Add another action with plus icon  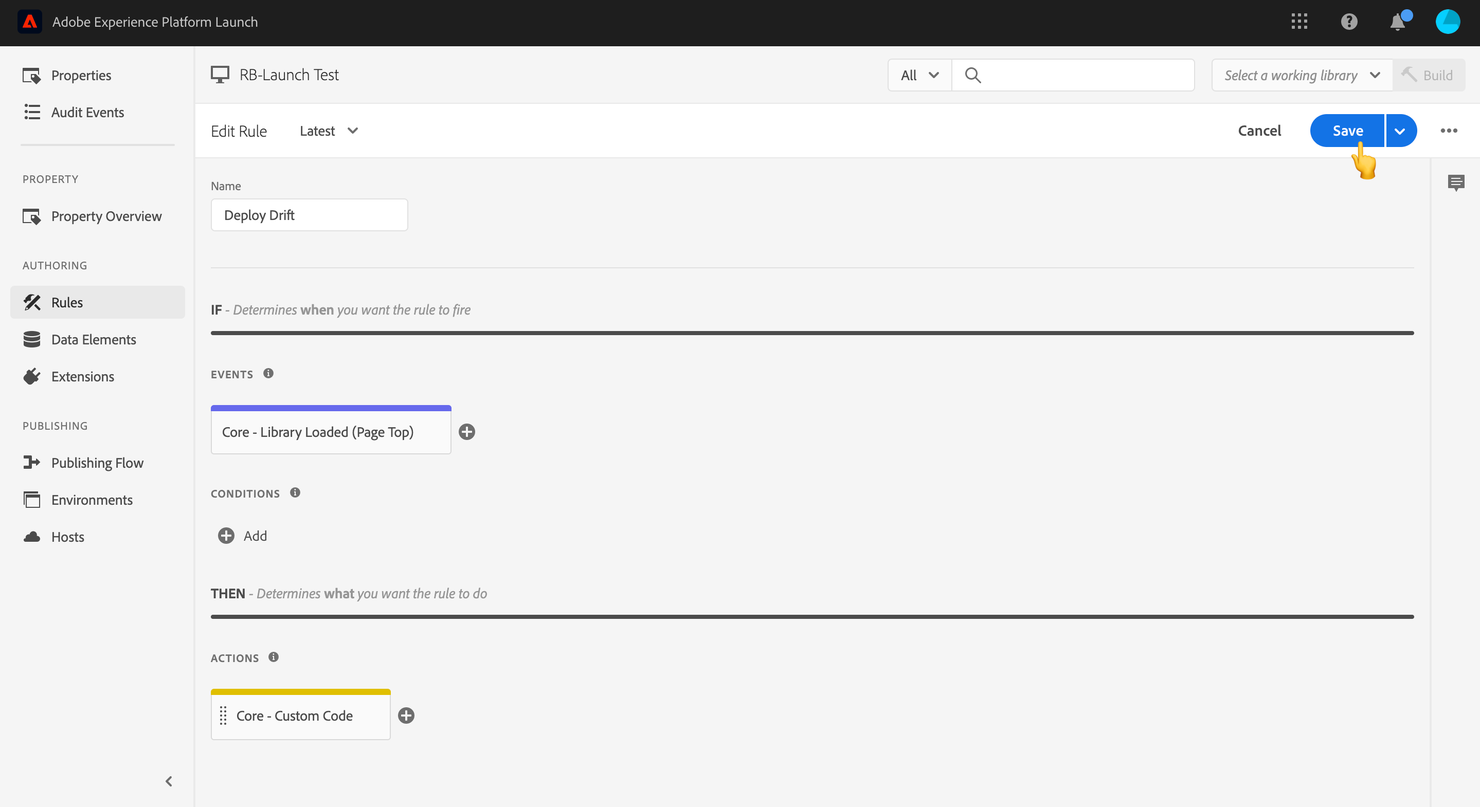tap(406, 716)
